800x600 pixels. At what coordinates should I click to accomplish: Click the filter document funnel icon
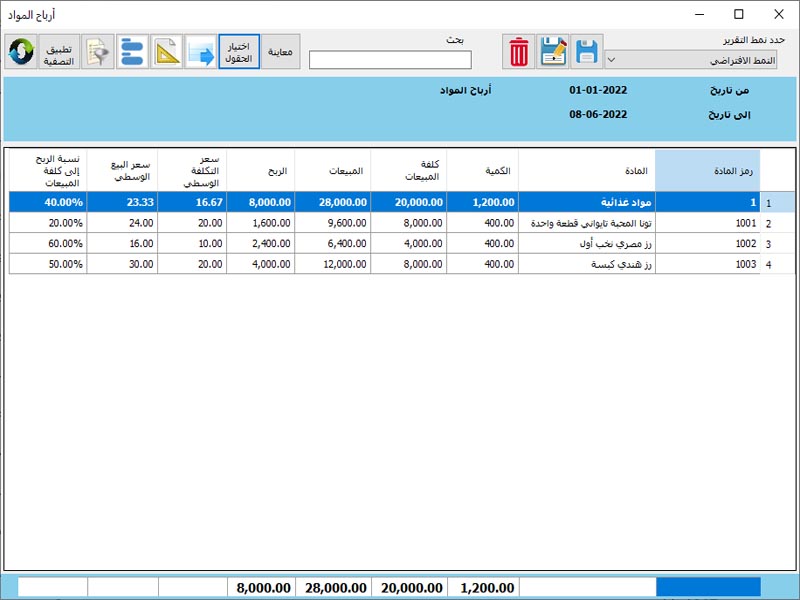98,52
